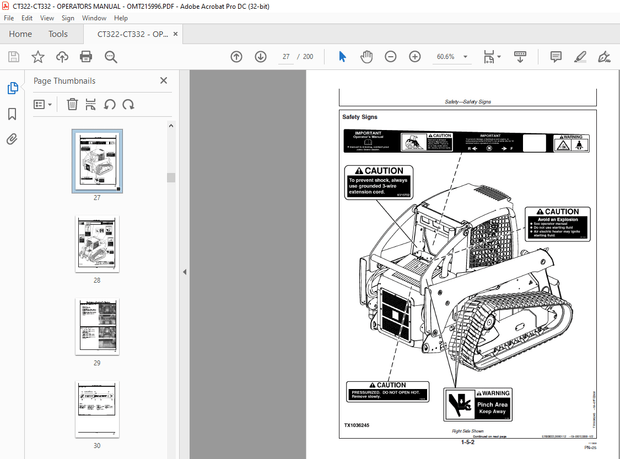Print the document using printer icon
This screenshot has height=459, width=620.
click(x=86, y=57)
